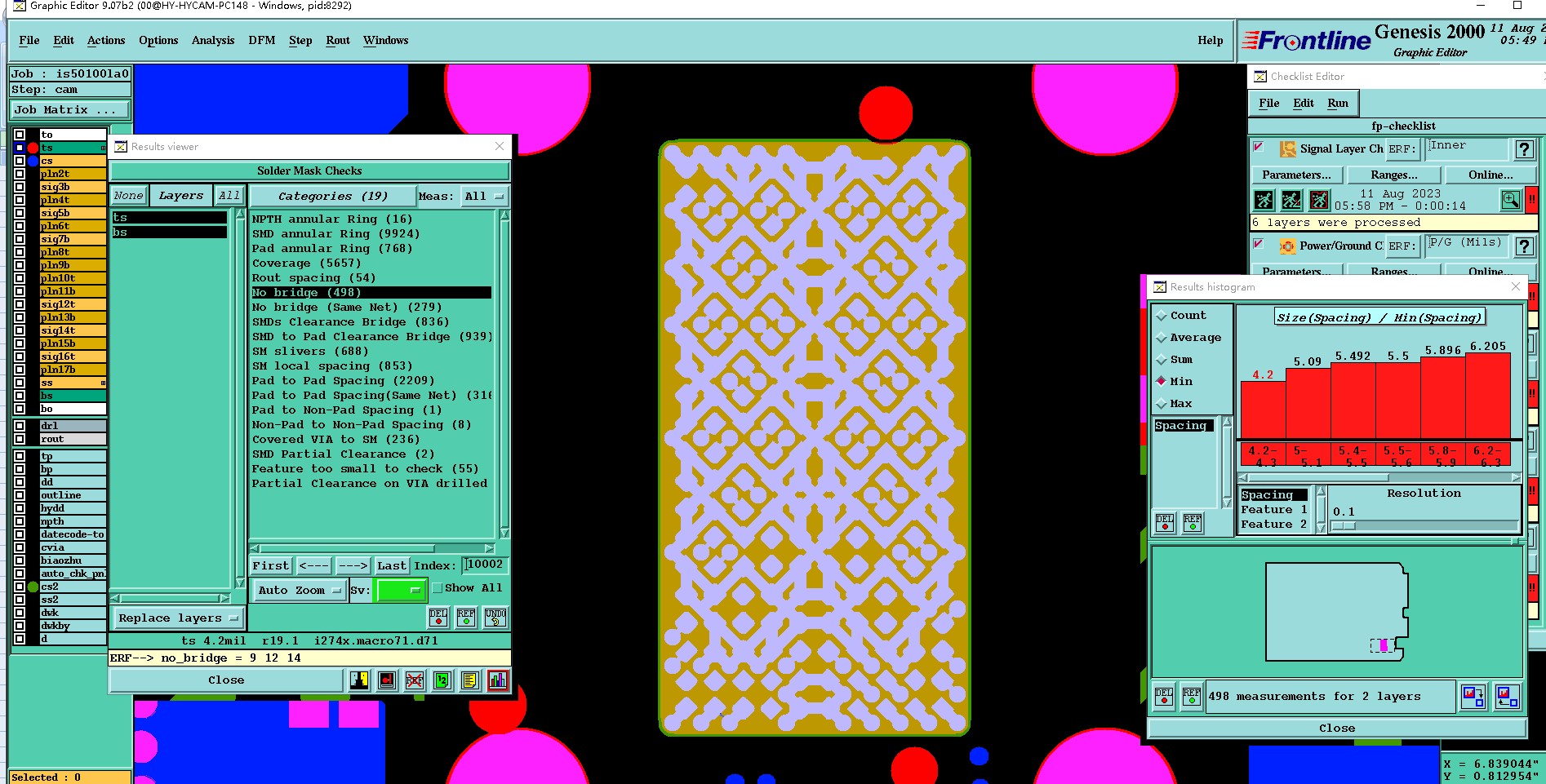Click the First button
Viewport: 1546px width, 784px height.
271,566
